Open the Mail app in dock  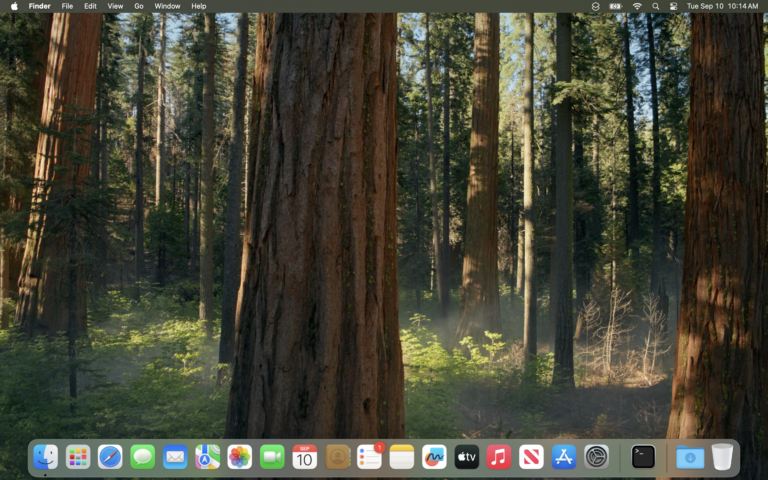click(175, 457)
